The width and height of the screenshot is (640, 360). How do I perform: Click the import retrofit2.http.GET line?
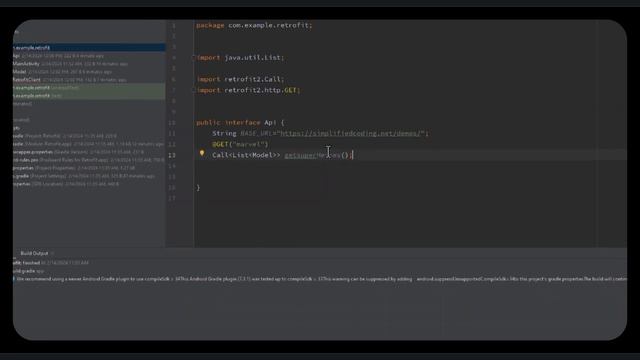pos(249,90)
